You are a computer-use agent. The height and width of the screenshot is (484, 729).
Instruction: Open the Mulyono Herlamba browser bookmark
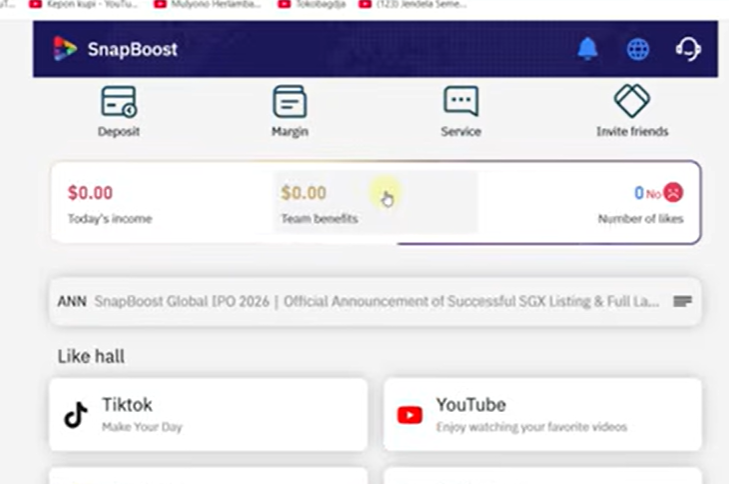208,5
